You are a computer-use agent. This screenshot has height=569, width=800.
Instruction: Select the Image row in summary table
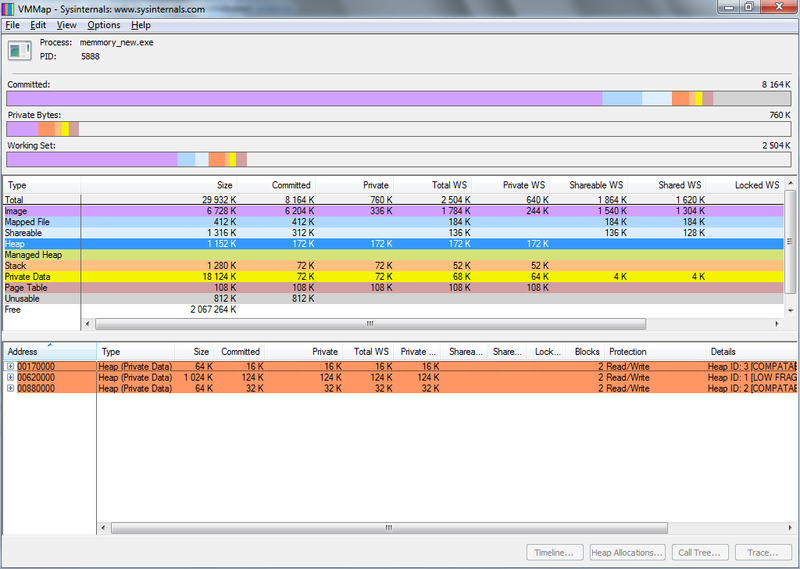tap(393, 211)
